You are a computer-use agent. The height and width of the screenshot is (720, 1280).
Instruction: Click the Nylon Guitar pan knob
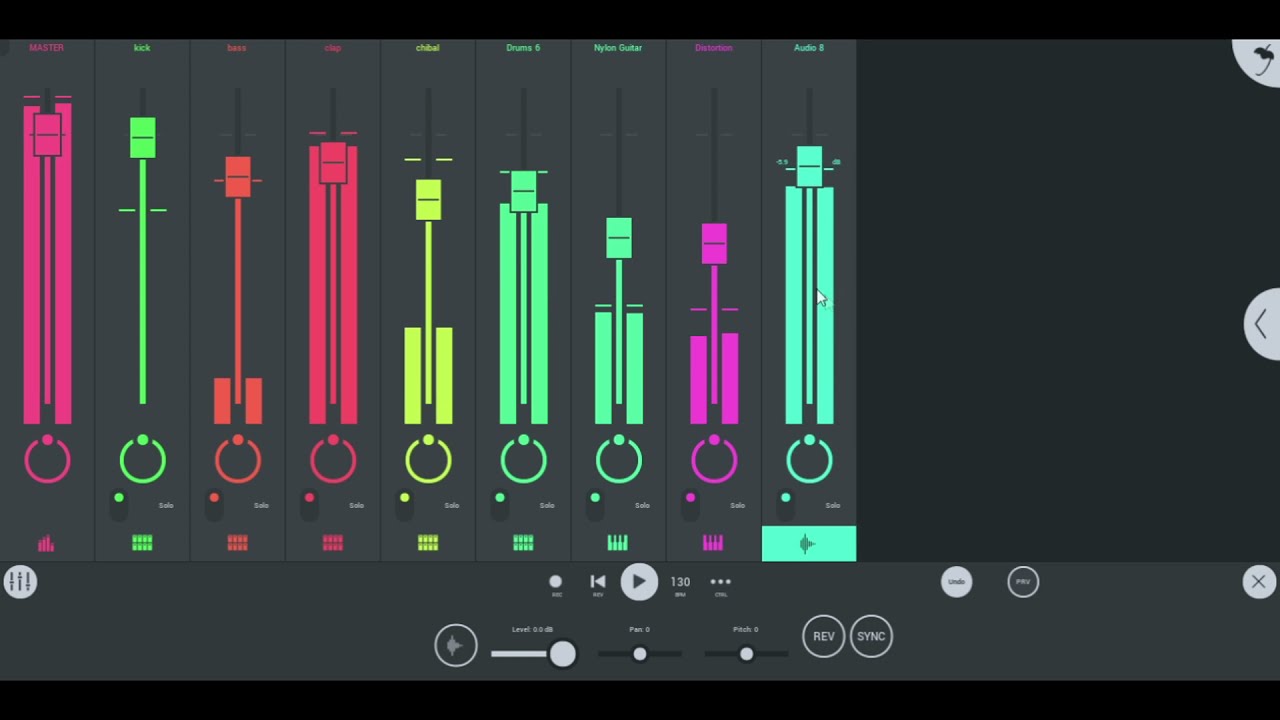click(618, 460)
